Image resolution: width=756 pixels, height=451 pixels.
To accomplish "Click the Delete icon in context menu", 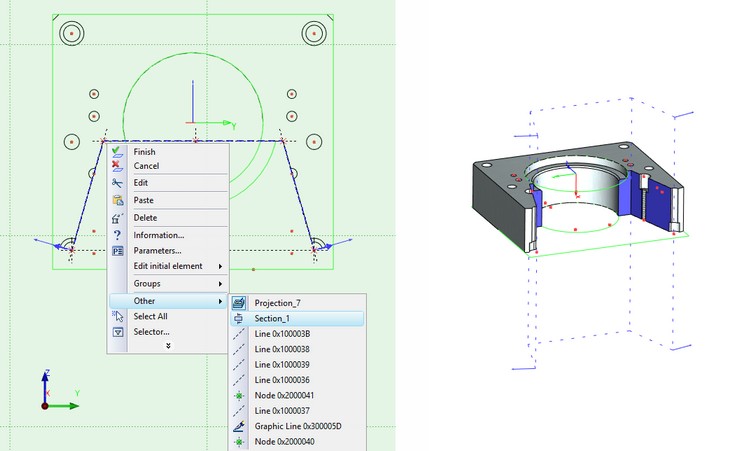I will click(x=118, y=218).
